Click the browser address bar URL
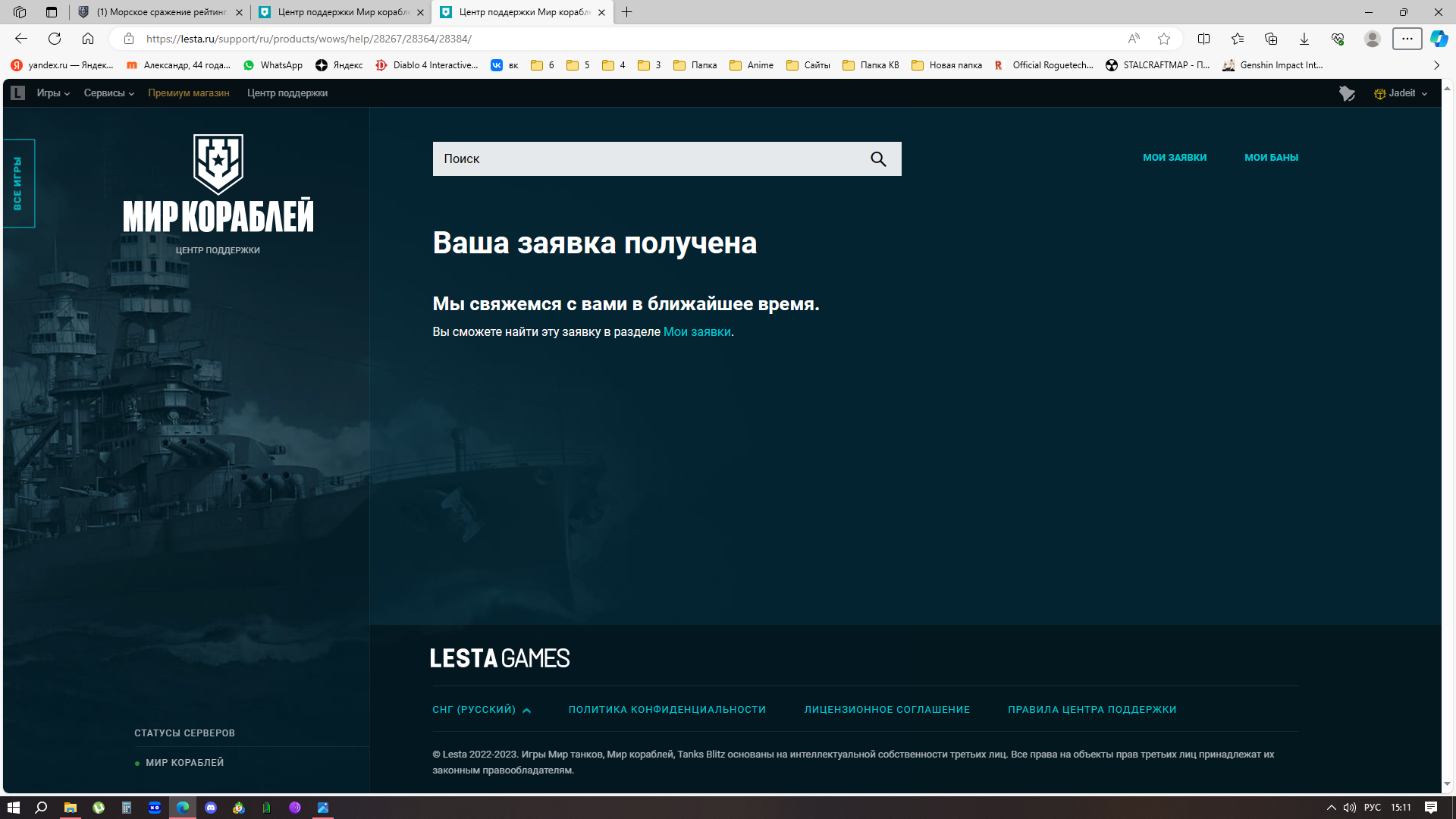The height and width of the screenshot is (819, 1456). [309, 39]
